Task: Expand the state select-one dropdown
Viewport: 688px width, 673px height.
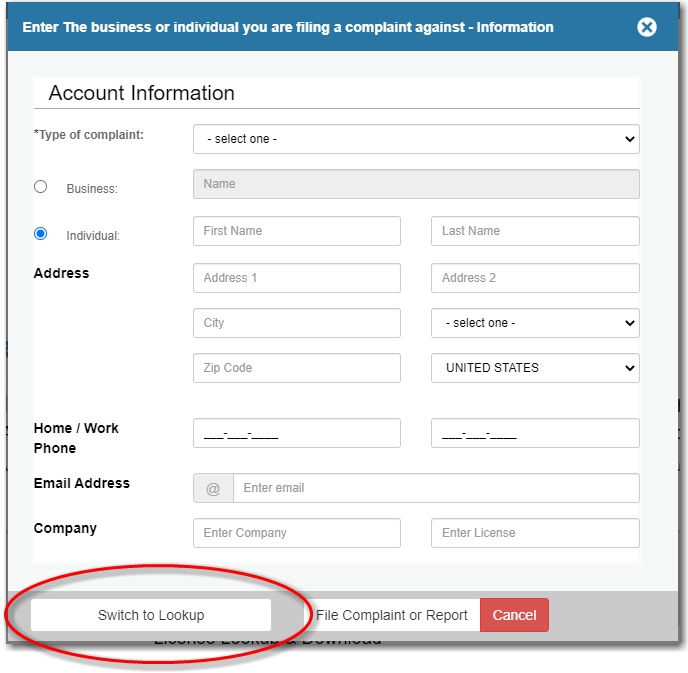Action: 535,323
